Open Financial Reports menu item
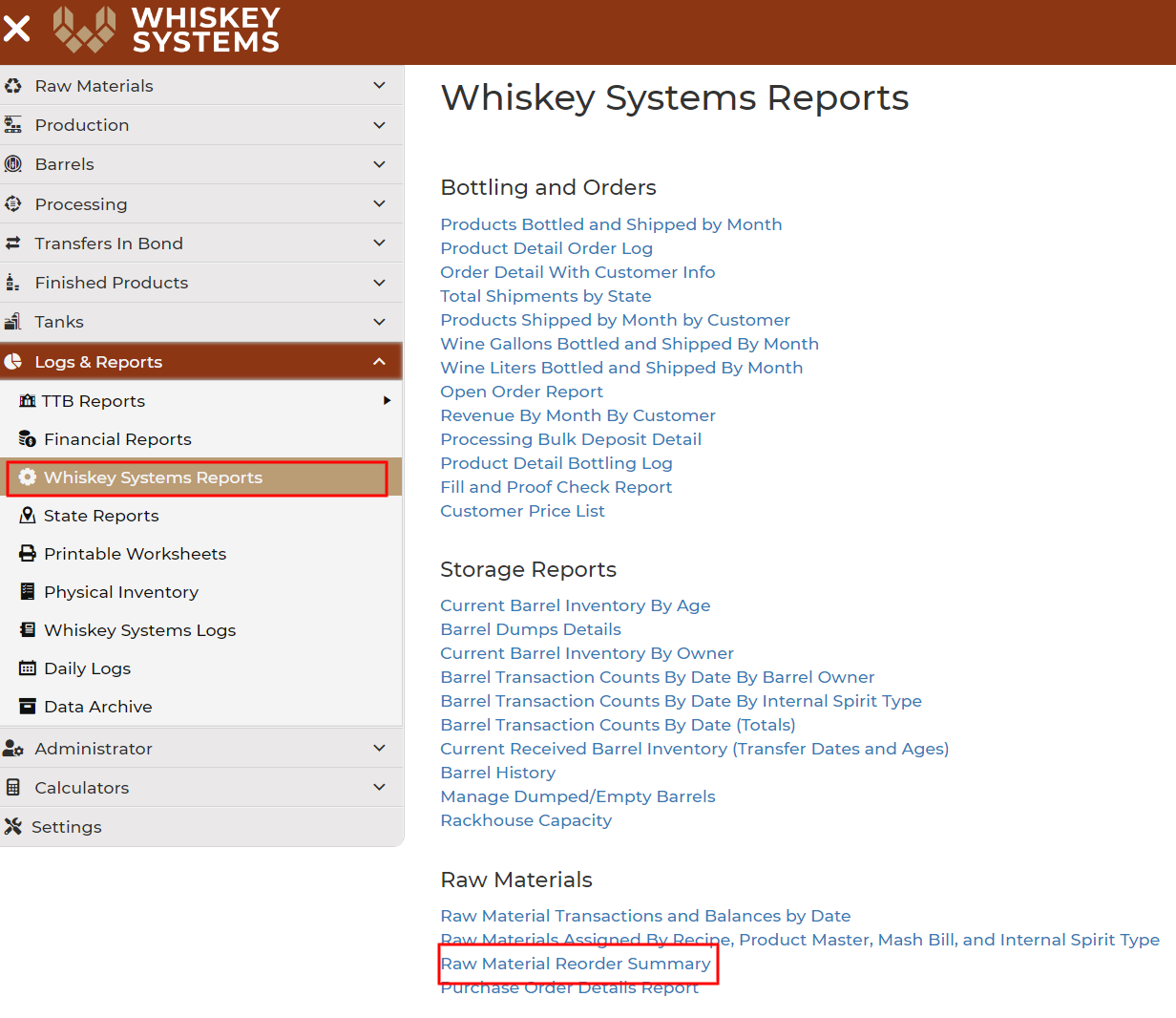Screen dimensions: 1176x1018 [x=117, y=439]
